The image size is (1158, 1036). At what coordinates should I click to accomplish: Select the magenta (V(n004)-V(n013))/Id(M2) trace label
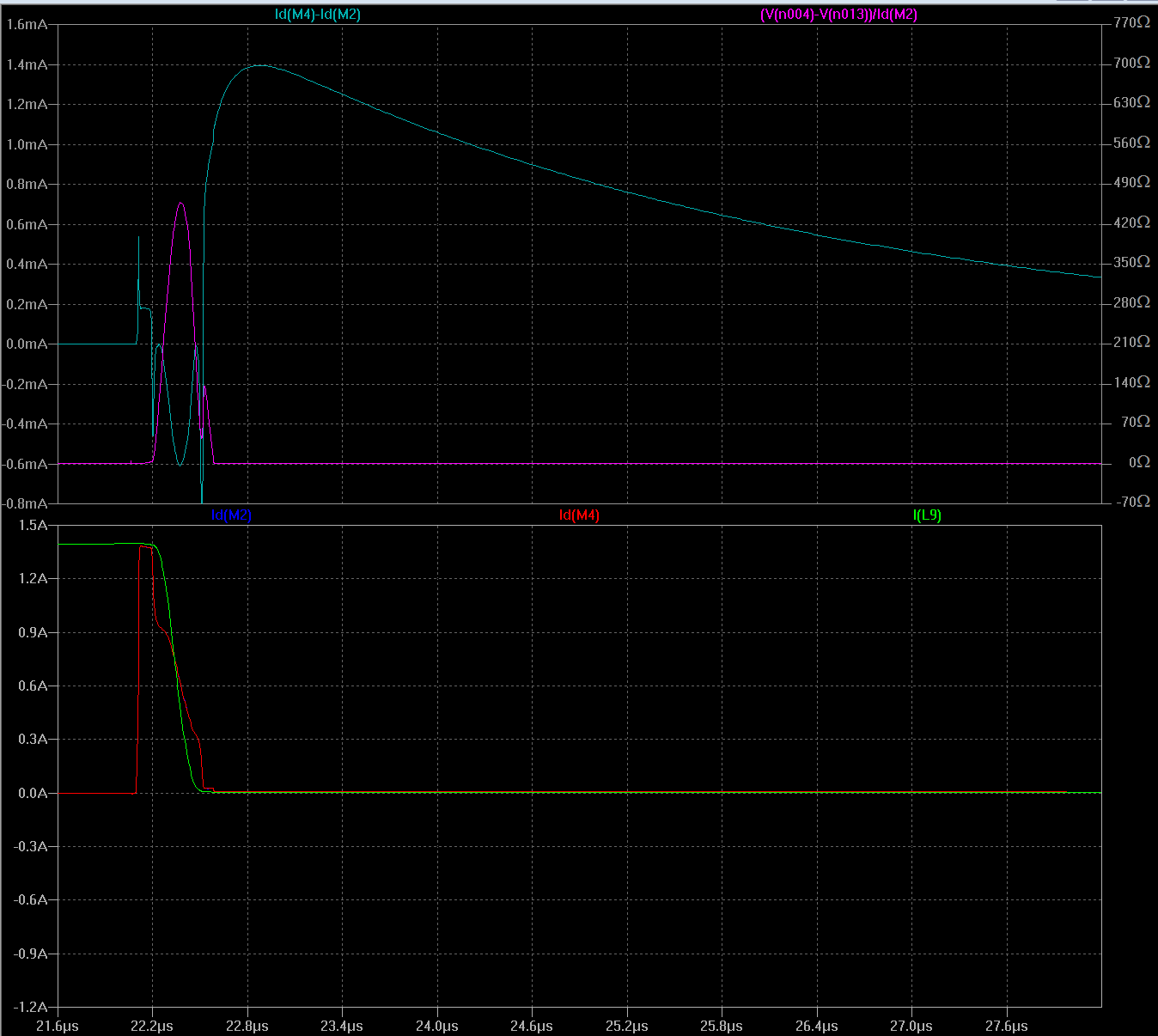[x=839, y=15]
